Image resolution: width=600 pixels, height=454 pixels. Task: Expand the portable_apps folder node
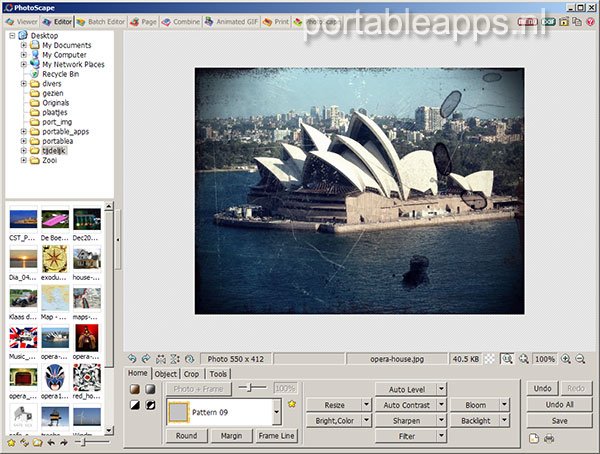pos(23,131)
